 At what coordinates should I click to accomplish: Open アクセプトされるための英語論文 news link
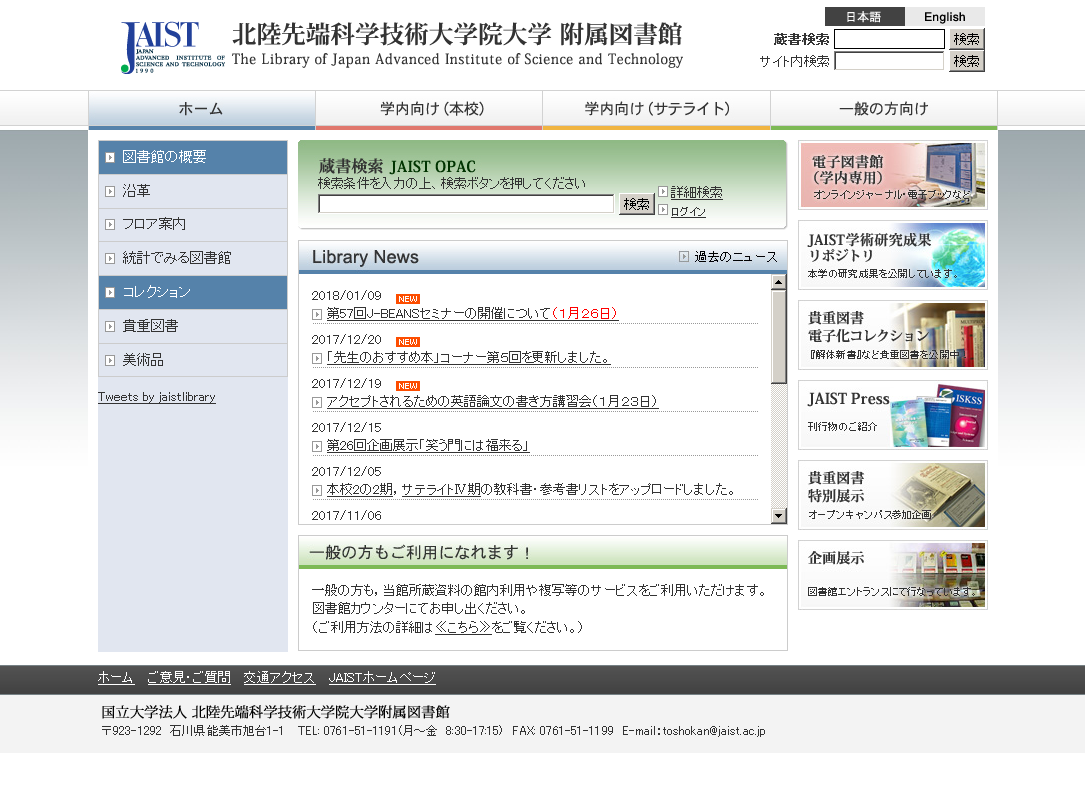[x=492, y=401]
